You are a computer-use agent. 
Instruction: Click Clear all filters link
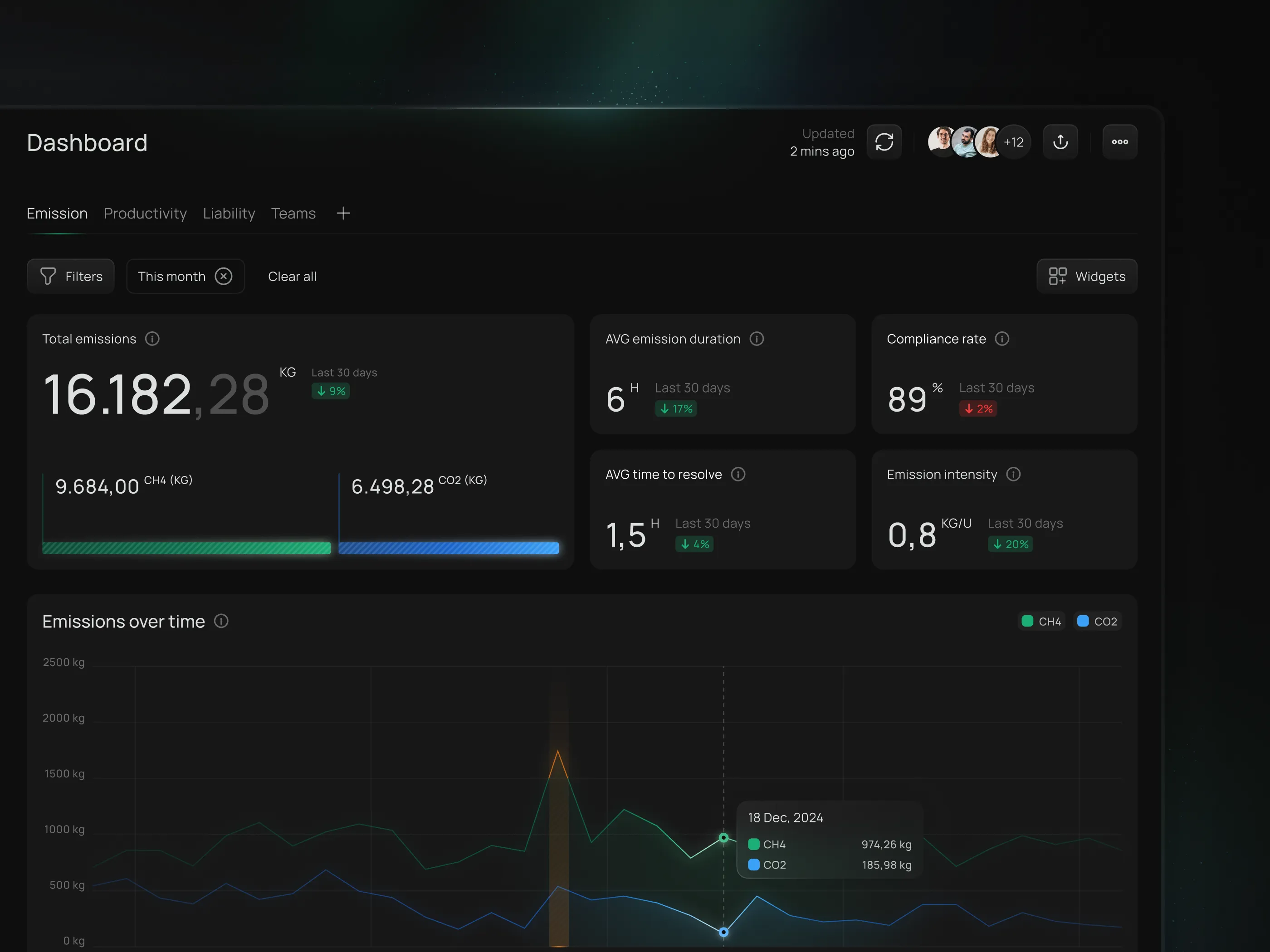pyautogui.click(x=292, y=277)
